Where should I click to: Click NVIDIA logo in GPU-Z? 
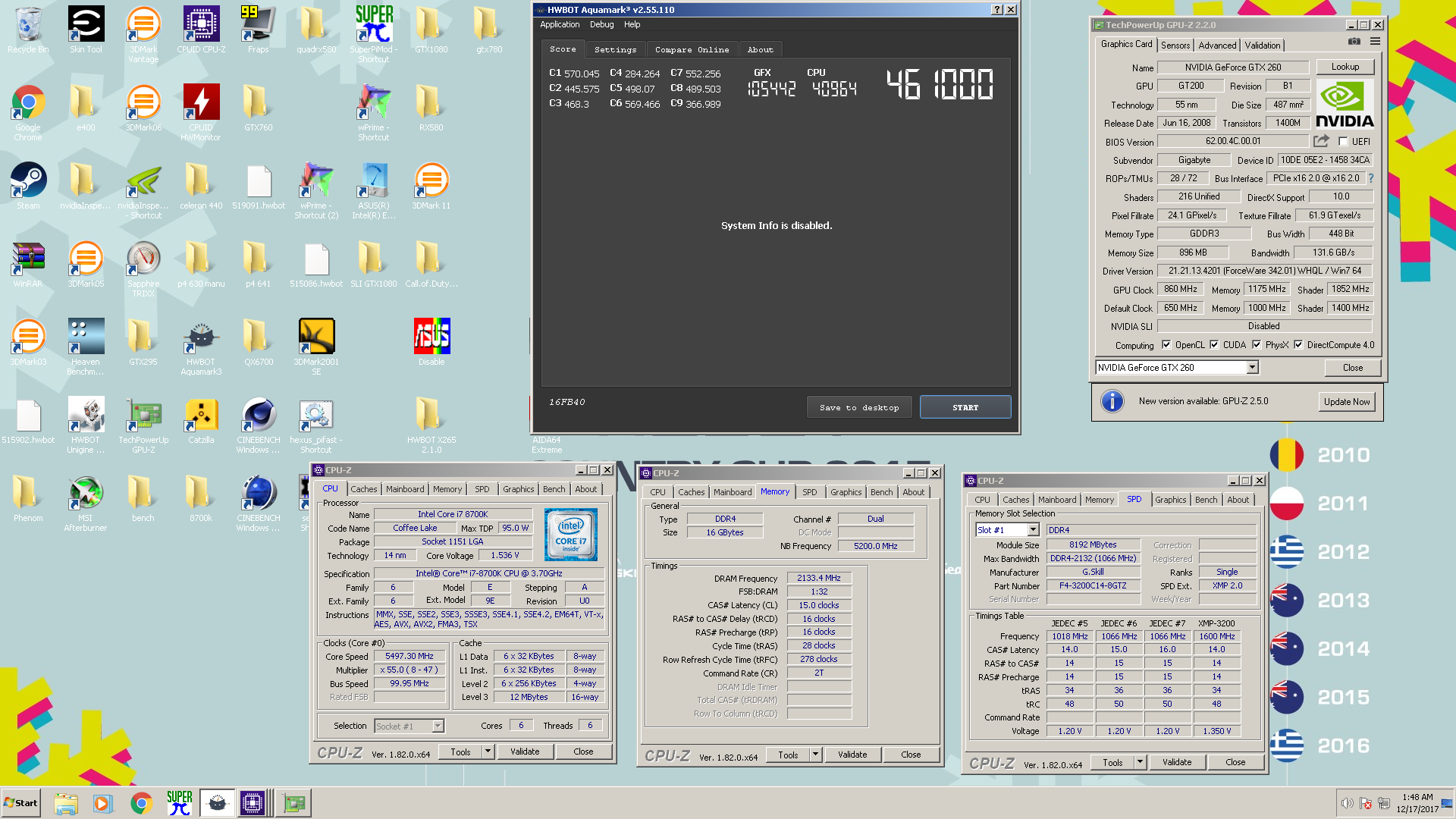tap(1345, 105)
